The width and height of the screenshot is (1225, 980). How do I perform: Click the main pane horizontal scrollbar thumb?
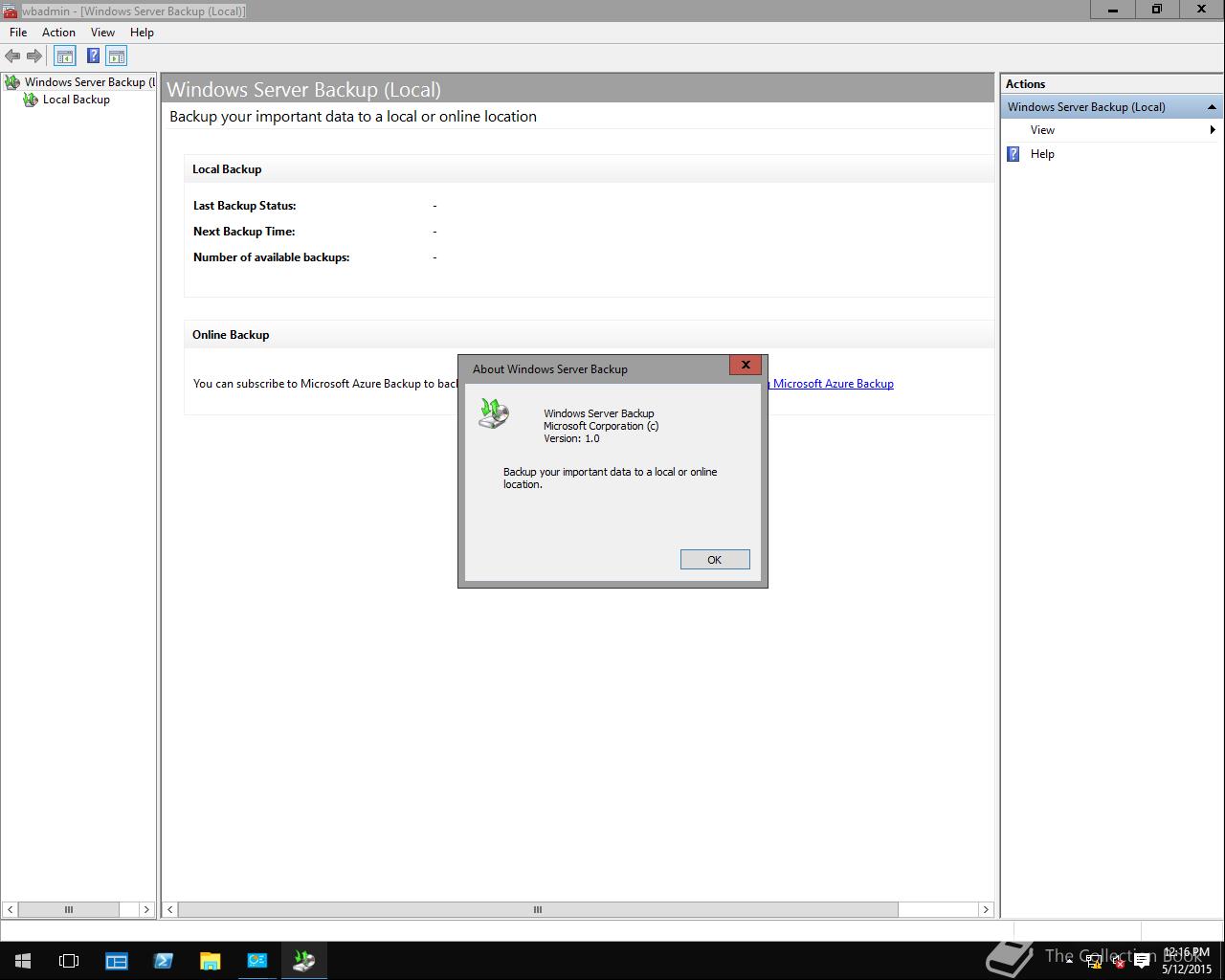pos(538,910)
